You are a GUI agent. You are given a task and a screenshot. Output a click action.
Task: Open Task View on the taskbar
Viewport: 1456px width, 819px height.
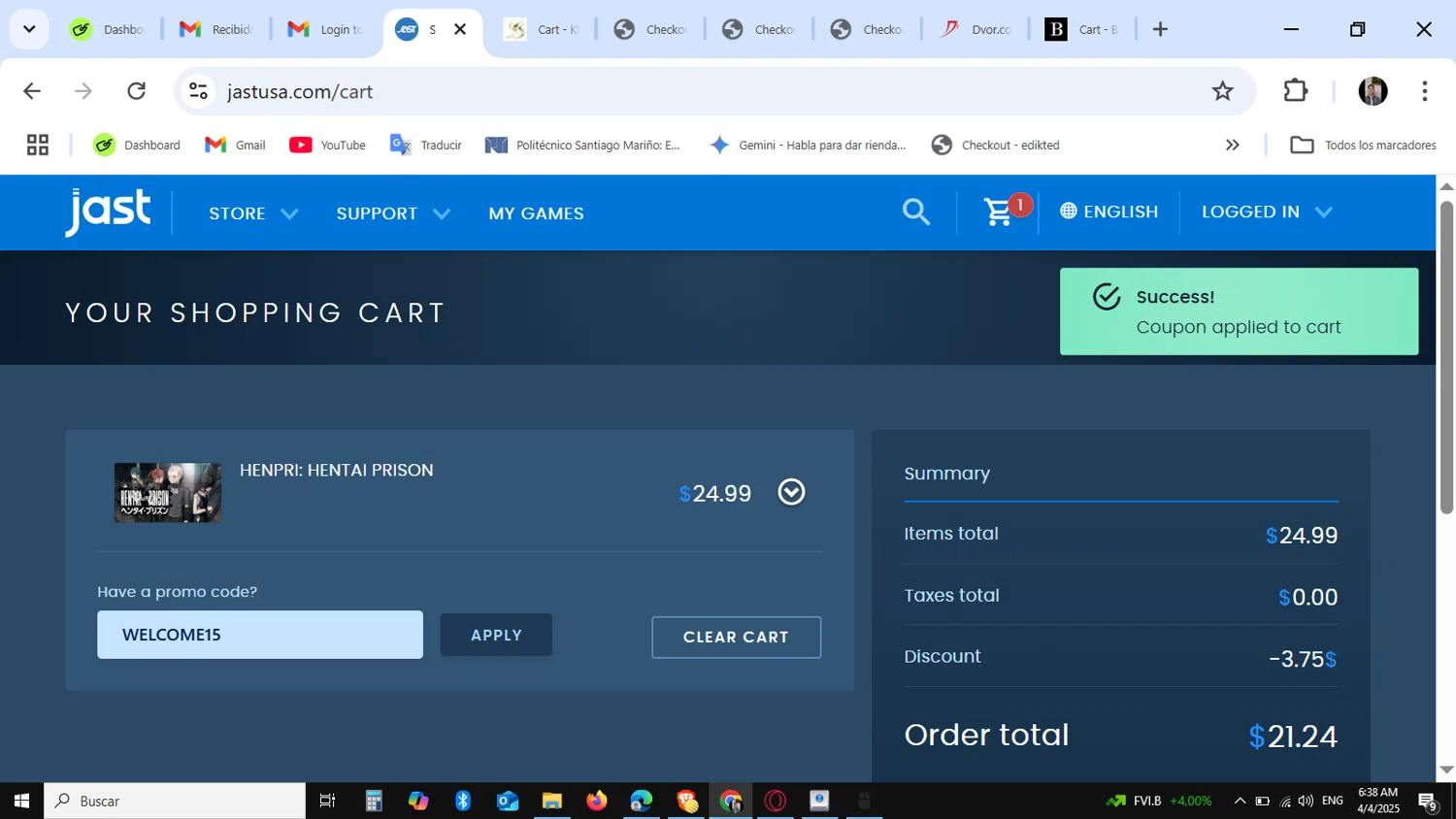tap(327, 801)
